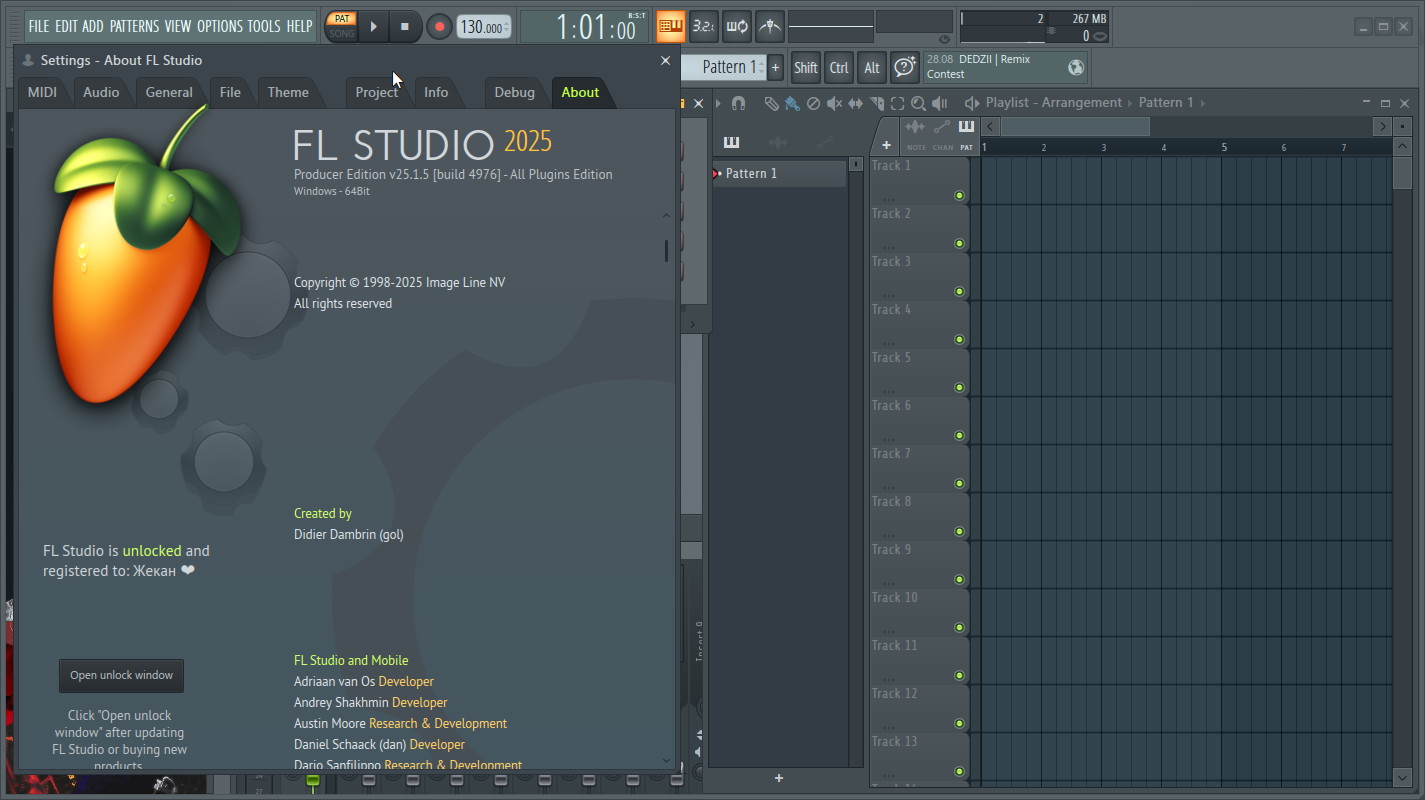Mute Track 5 using green light
This screenshot has height=800, width=1425.
click(960, 388)
